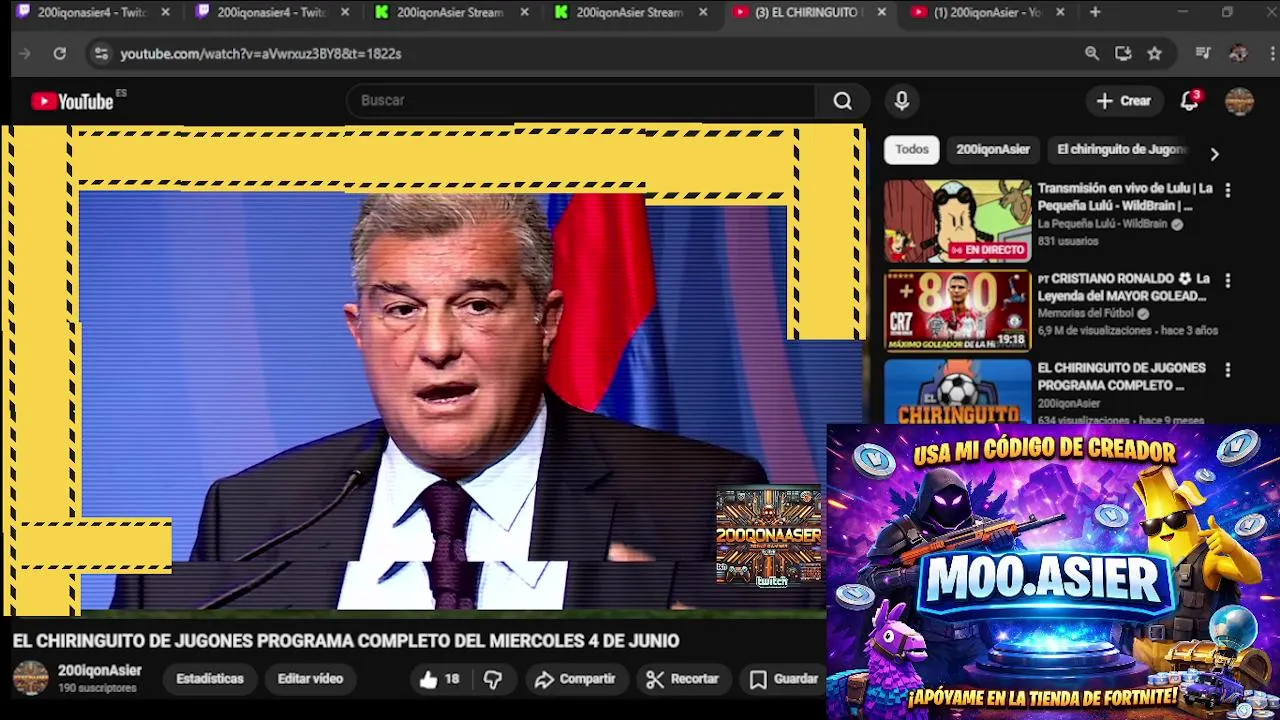
Task: Open Cristiano Ronaldo video thumbnail
Action: [957, 311]
